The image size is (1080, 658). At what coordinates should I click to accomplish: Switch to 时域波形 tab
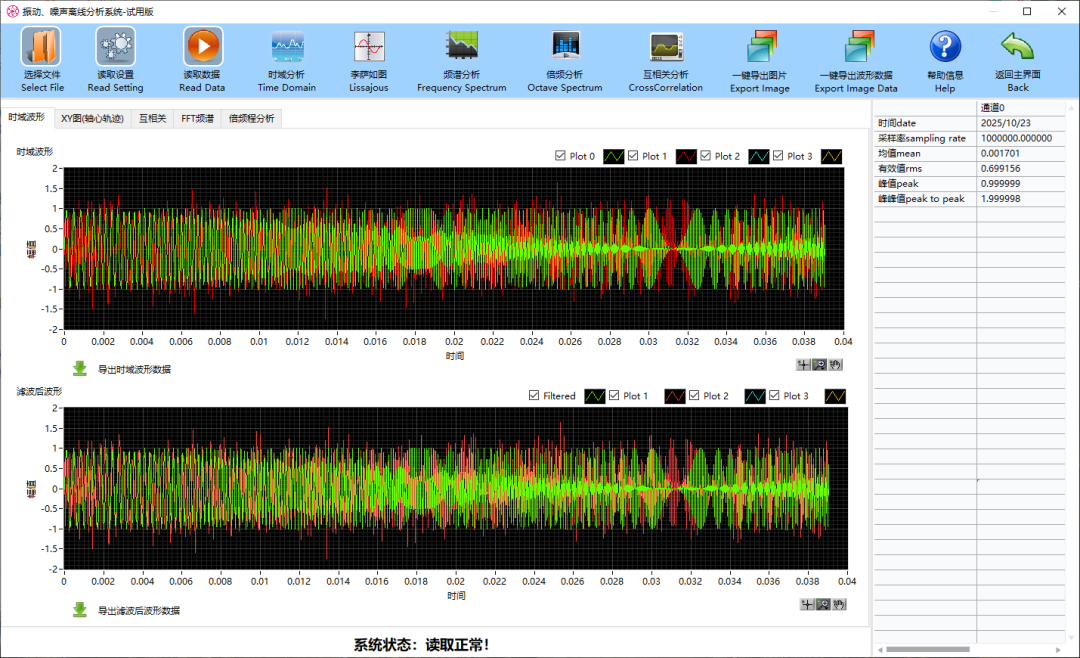27,118
